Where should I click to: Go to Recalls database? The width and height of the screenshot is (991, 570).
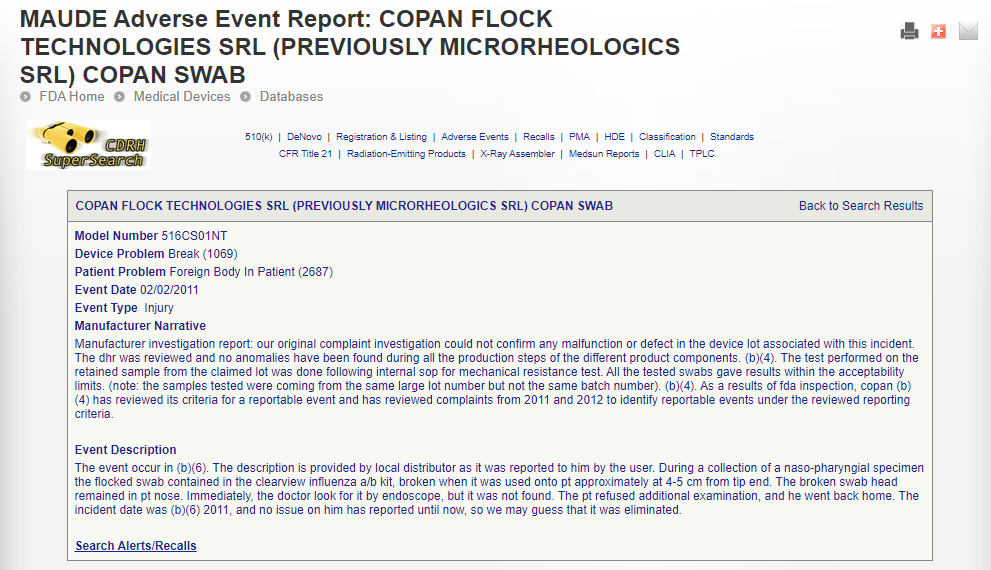pyautogui.click(x=538, y=136)
